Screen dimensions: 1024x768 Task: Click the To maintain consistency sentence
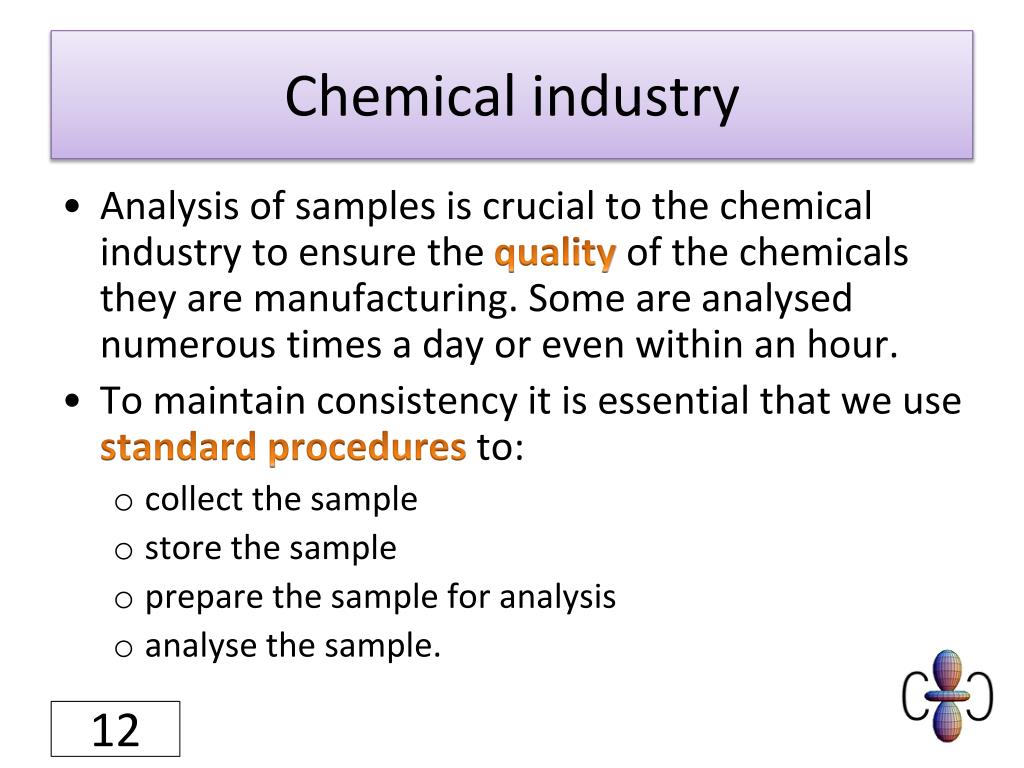tap(530, 423)
